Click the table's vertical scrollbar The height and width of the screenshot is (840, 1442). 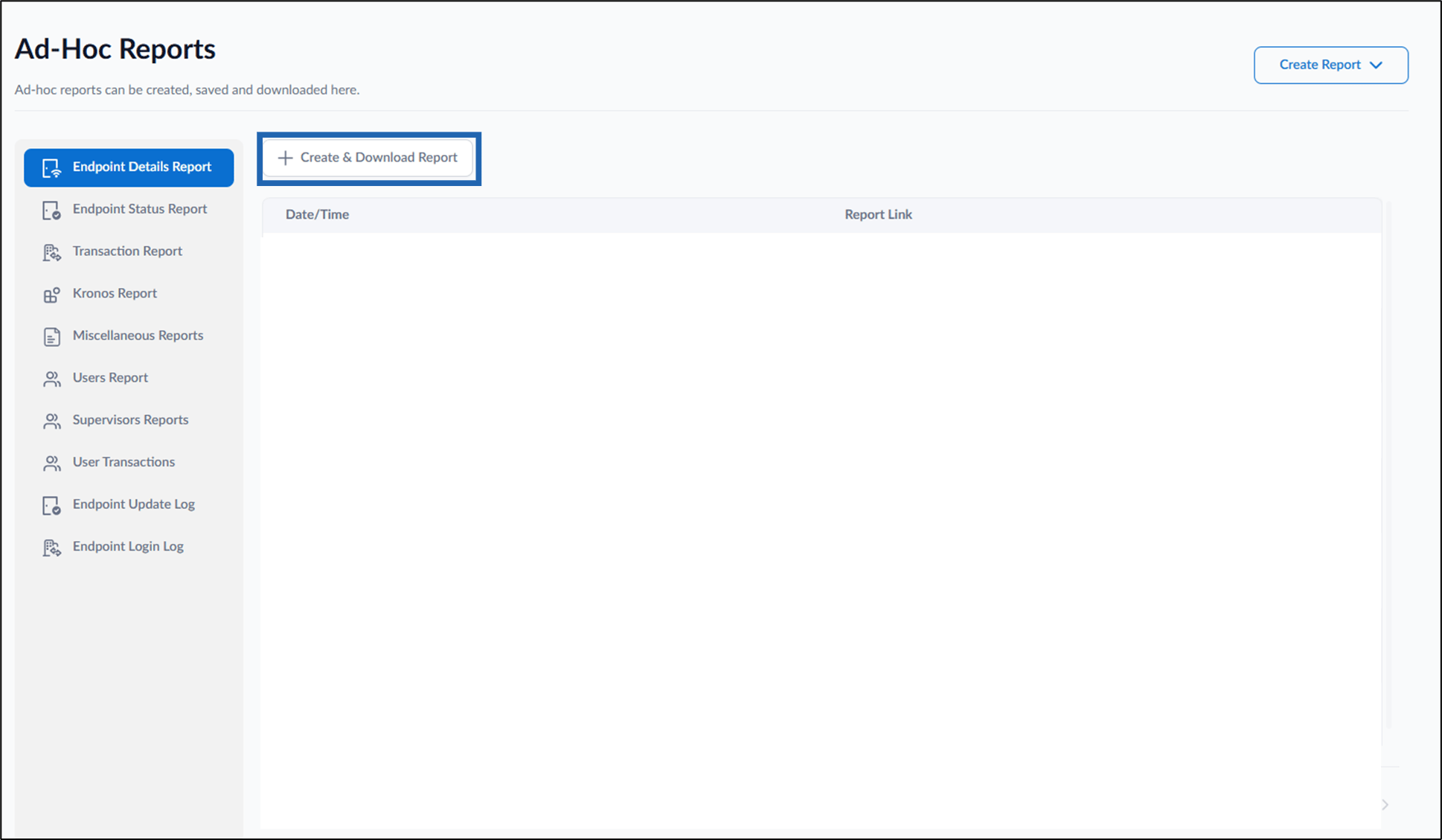pyautogui.click(x=1388, y=465)
